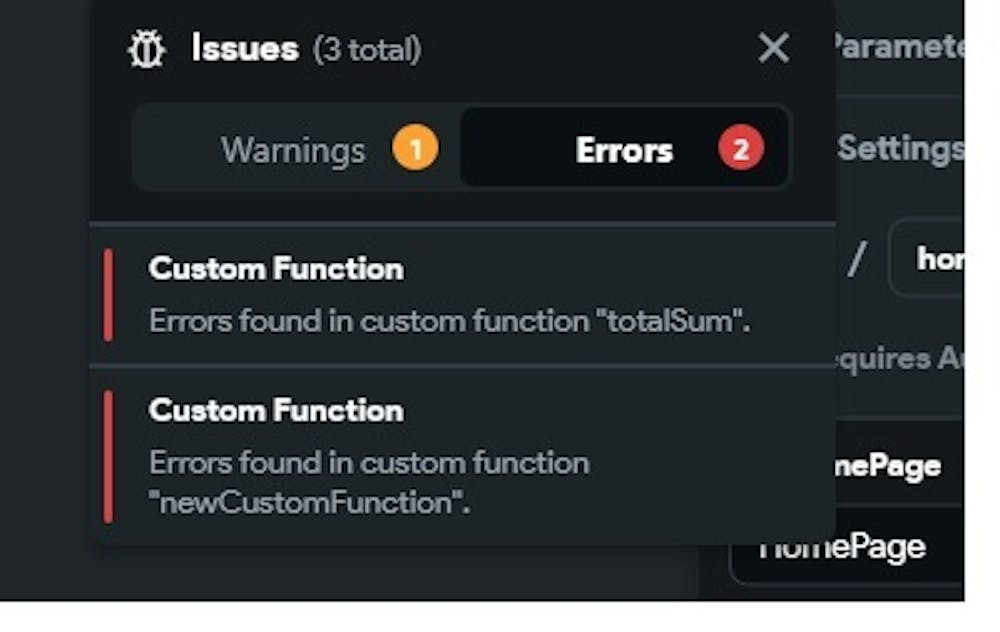1000x632 pixels.
Task: Open the newCustomFunction error message
Action: tap(369, 482)
